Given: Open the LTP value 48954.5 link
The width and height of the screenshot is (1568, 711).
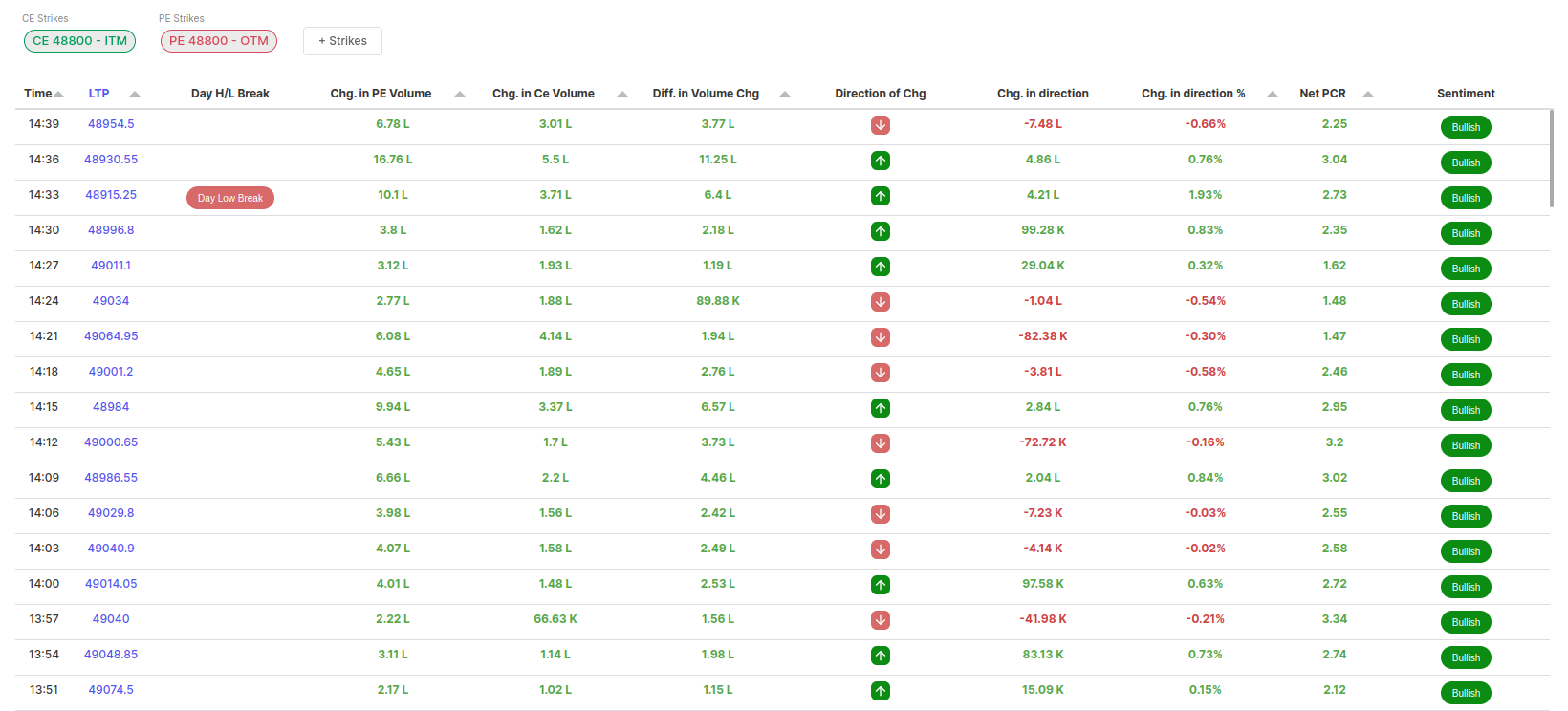Looking at the screenshot, I should 111,124.
